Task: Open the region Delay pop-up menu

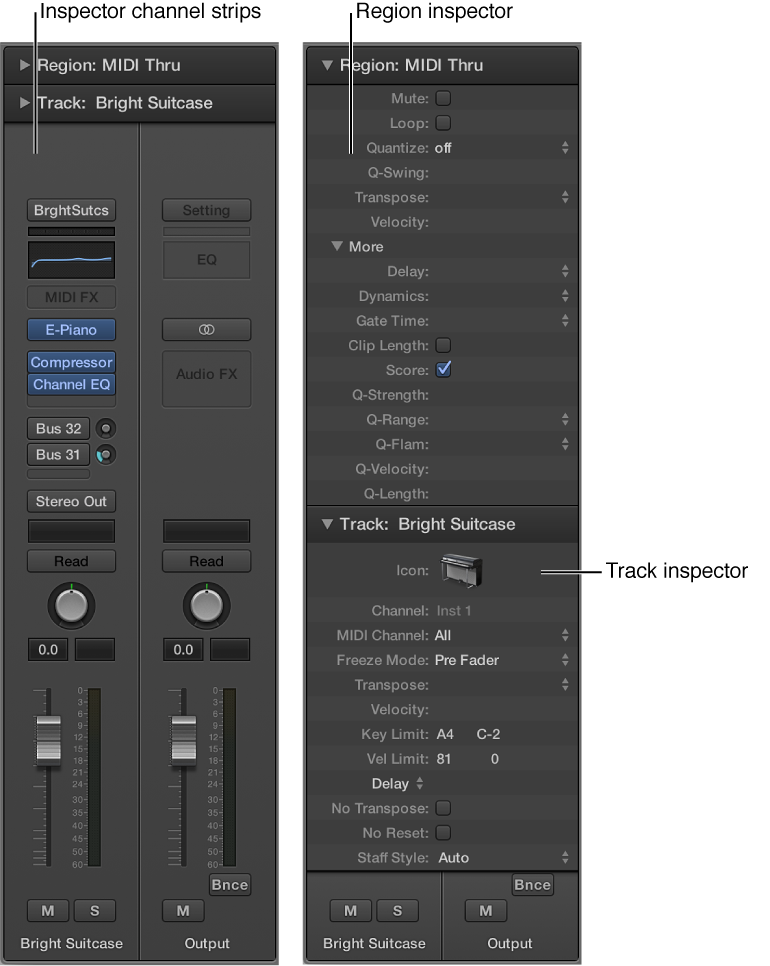Action: coord(565,271)
